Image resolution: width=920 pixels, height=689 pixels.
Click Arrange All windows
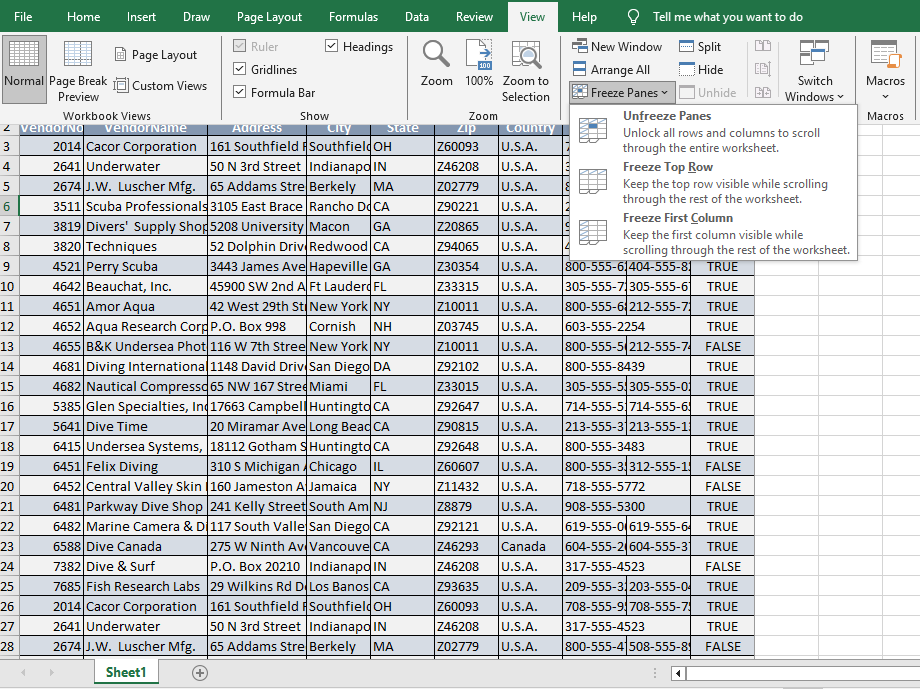[611, 69]
